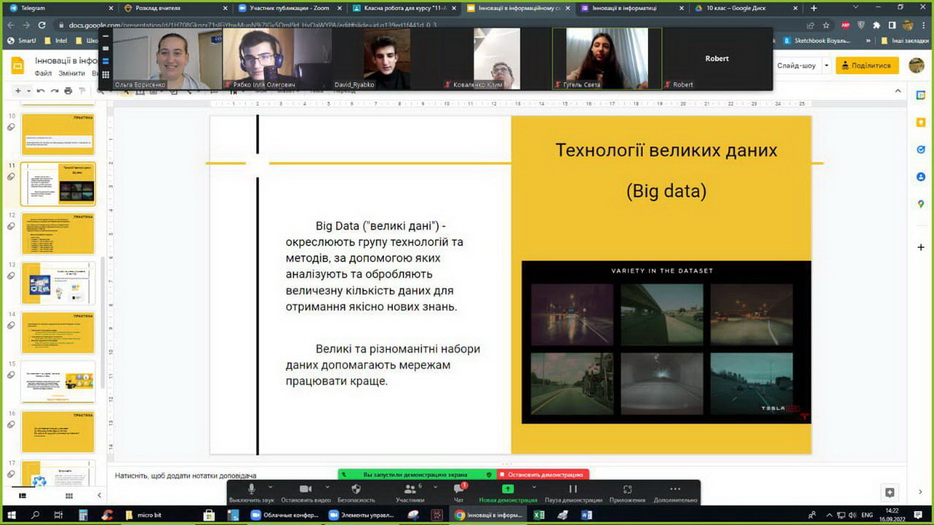The image size is (934, 525).
Task: Start a new screen share in Zoom
Action: click(x=508, y=492)
